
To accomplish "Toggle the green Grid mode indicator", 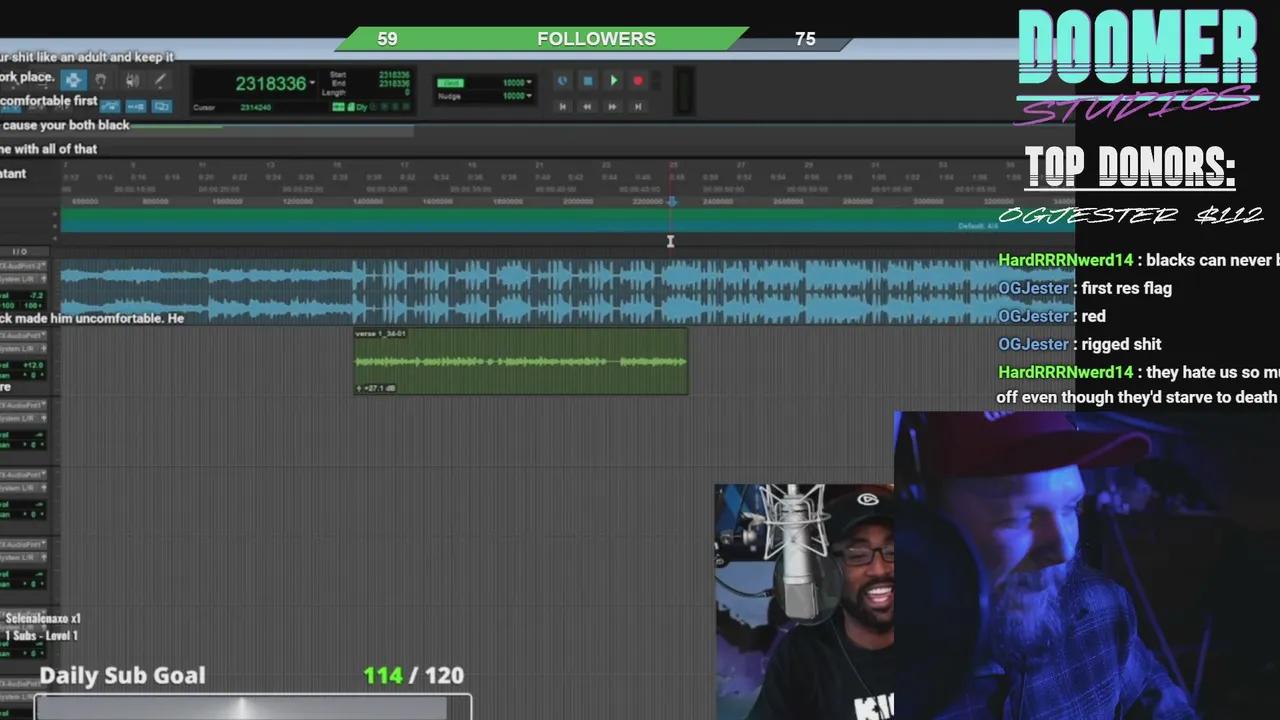I will 450,83.
